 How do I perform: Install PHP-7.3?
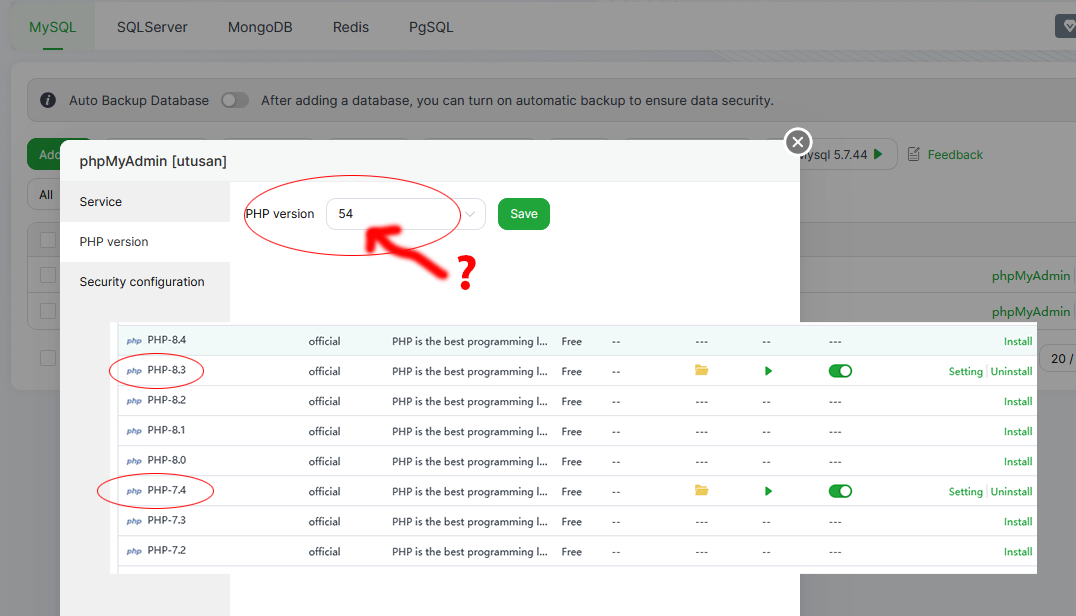(x=1018, y=521)
